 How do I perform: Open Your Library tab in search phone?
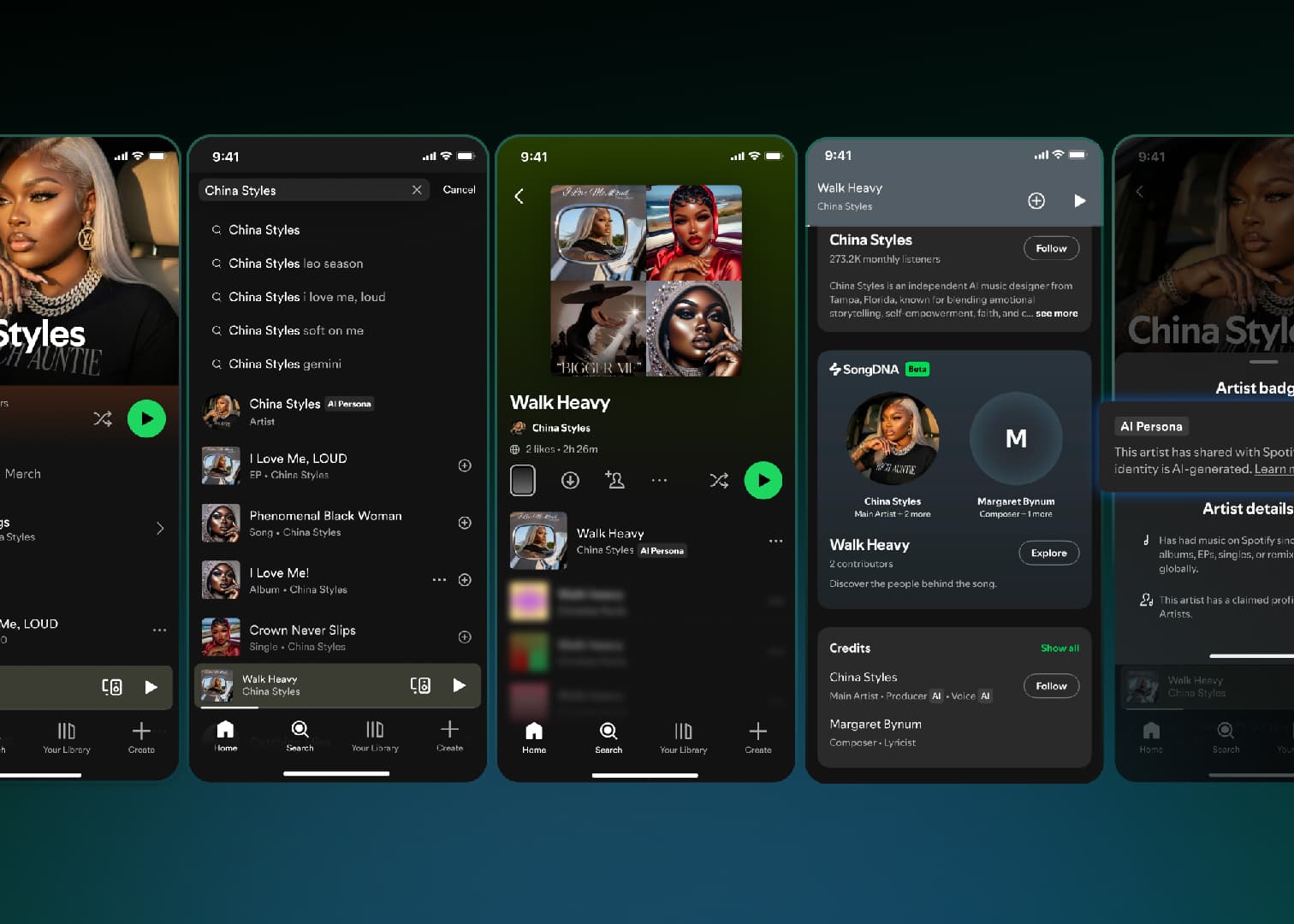pyautogui.click(x=375, y=735)
